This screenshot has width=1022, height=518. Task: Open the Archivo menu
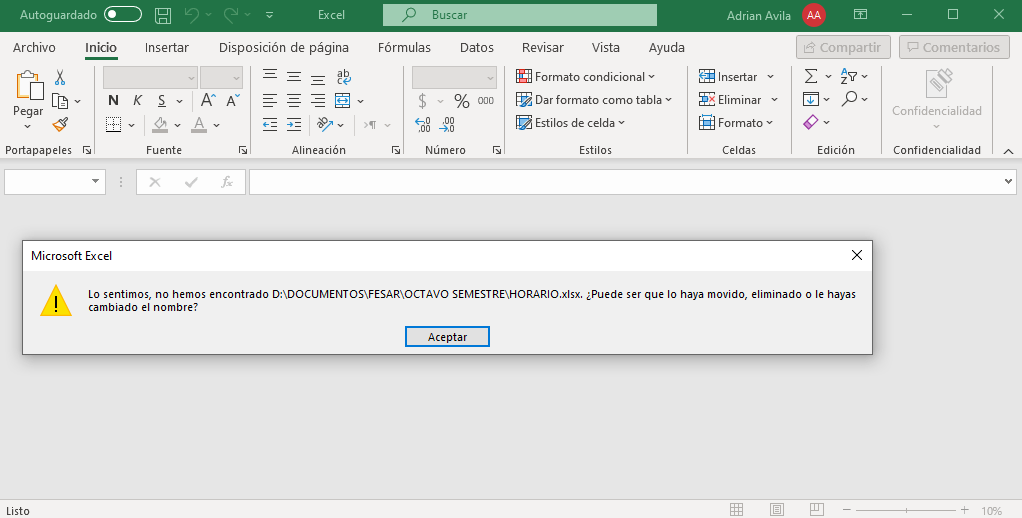(x=34, y=48)
